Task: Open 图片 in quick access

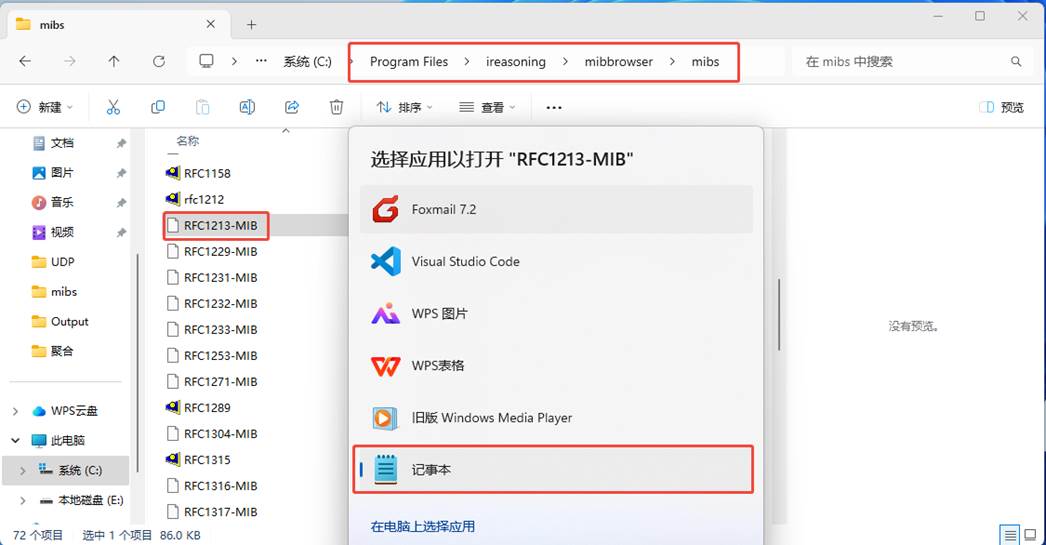Action: pyautogui.click(x=62, y=173)
